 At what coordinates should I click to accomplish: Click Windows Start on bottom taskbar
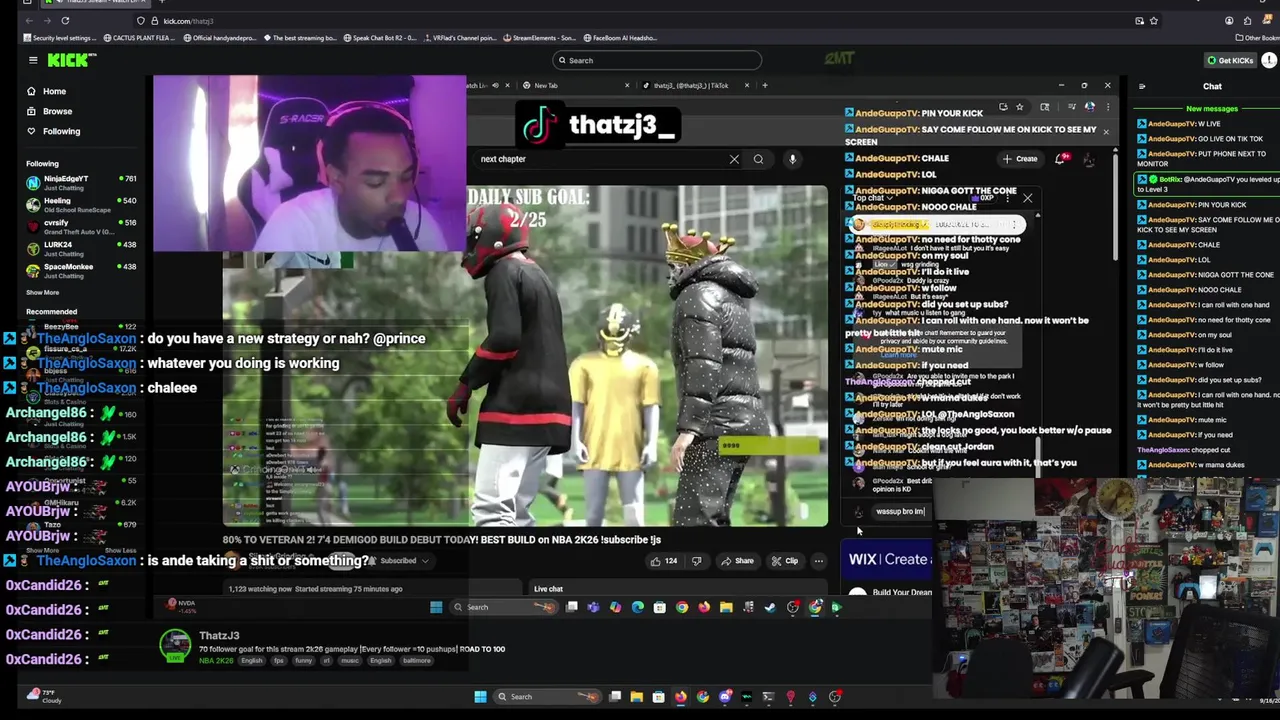[x=480, y=697]
